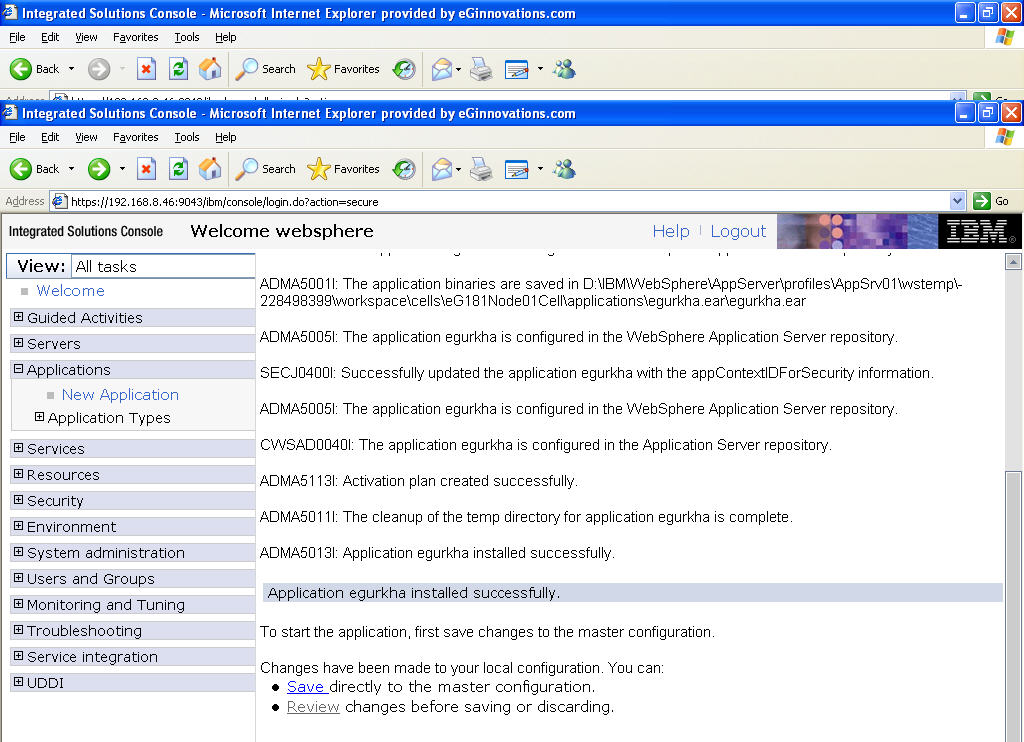
Task: Open Mail dropdown arrow in front window
Action: (458, 169)
